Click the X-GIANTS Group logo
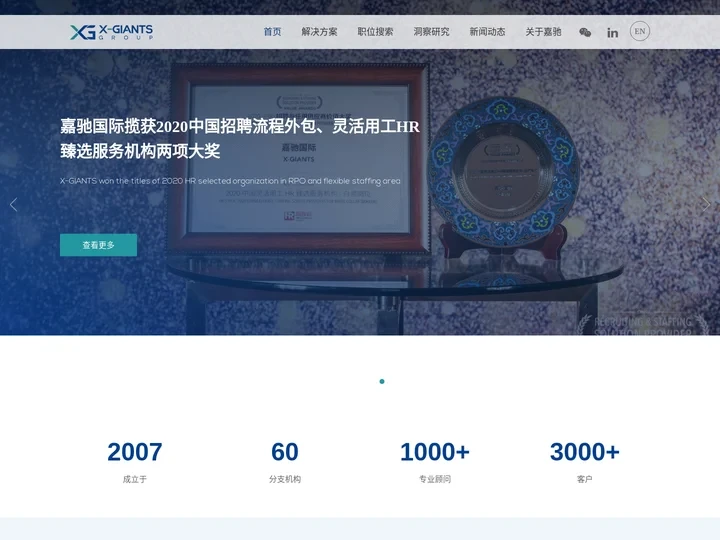The width and height of the screenshot is (720, 540). [x=112, y=32]
